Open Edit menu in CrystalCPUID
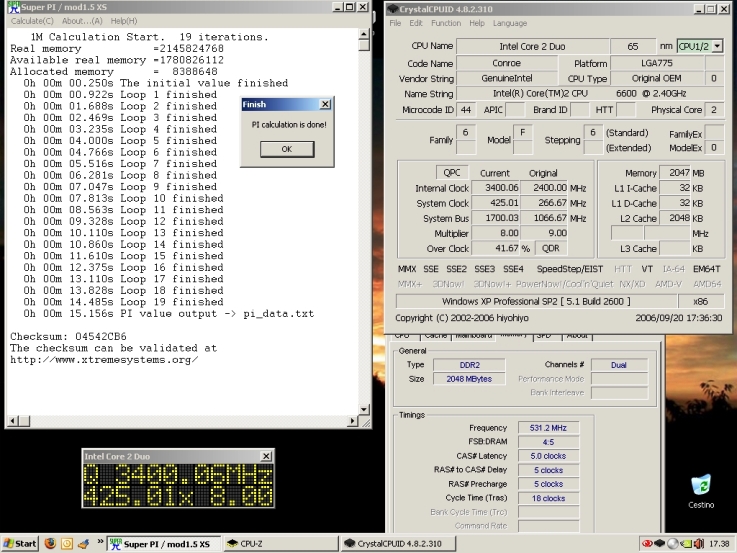The image size is (737, 553). click(x=416, y=23)
